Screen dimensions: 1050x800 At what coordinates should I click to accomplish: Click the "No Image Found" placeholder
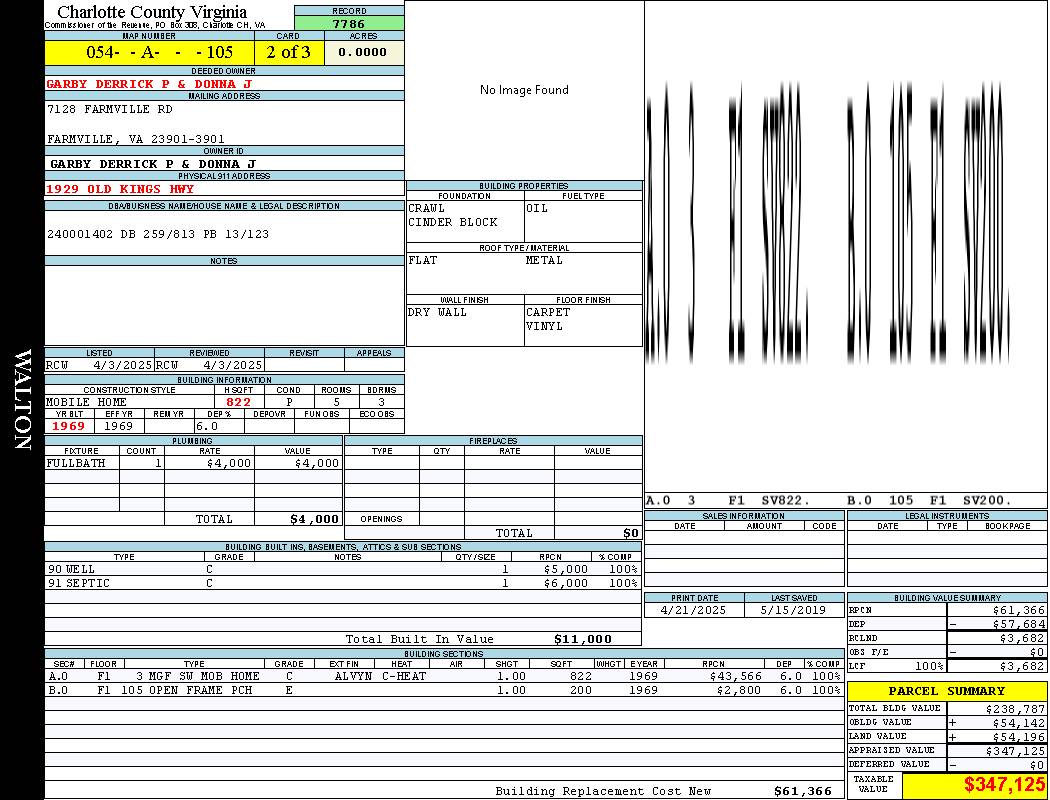pos(524,90)
